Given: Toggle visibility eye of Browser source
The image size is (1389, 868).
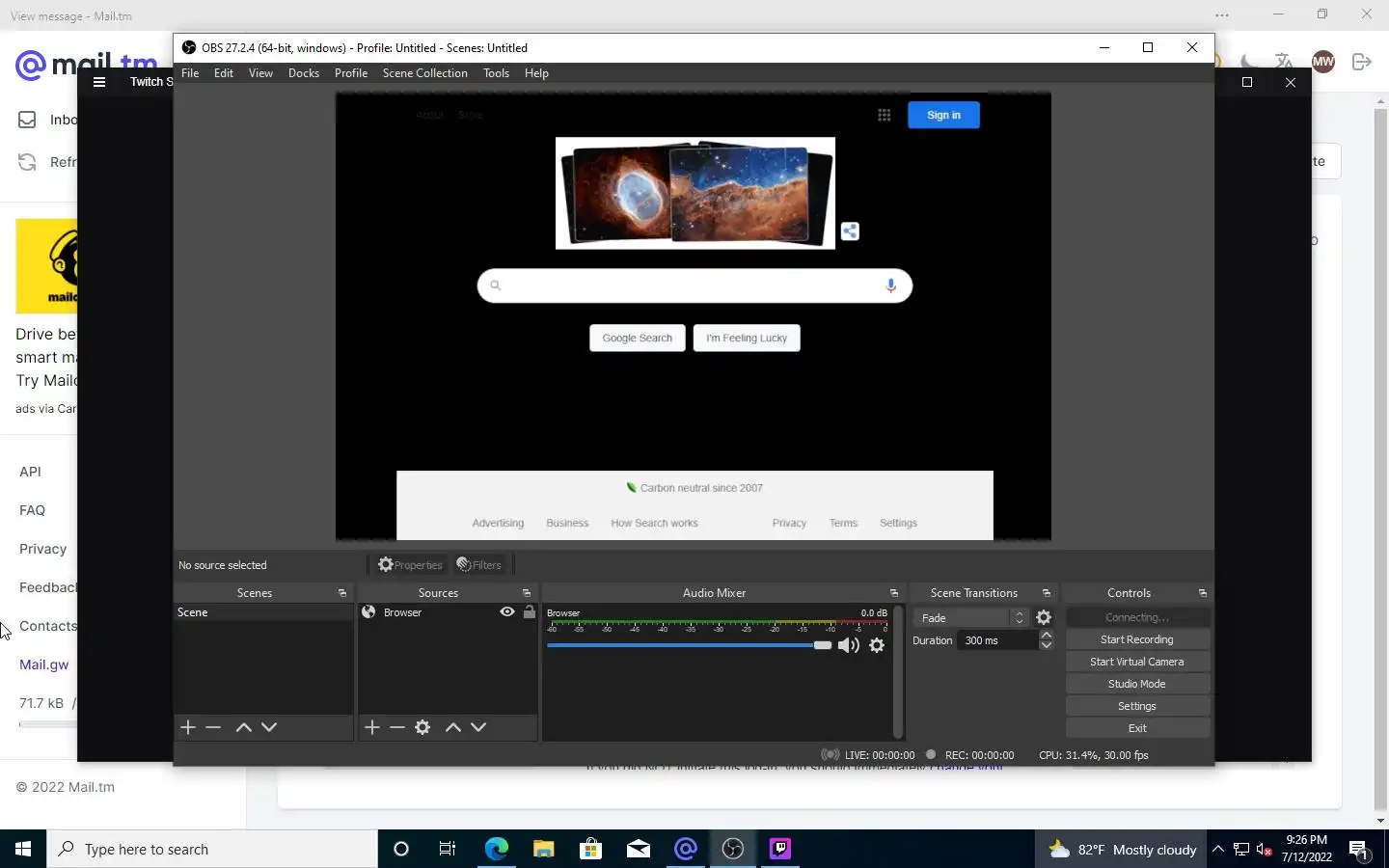Looking at the screenshot, I should (507, 611).
